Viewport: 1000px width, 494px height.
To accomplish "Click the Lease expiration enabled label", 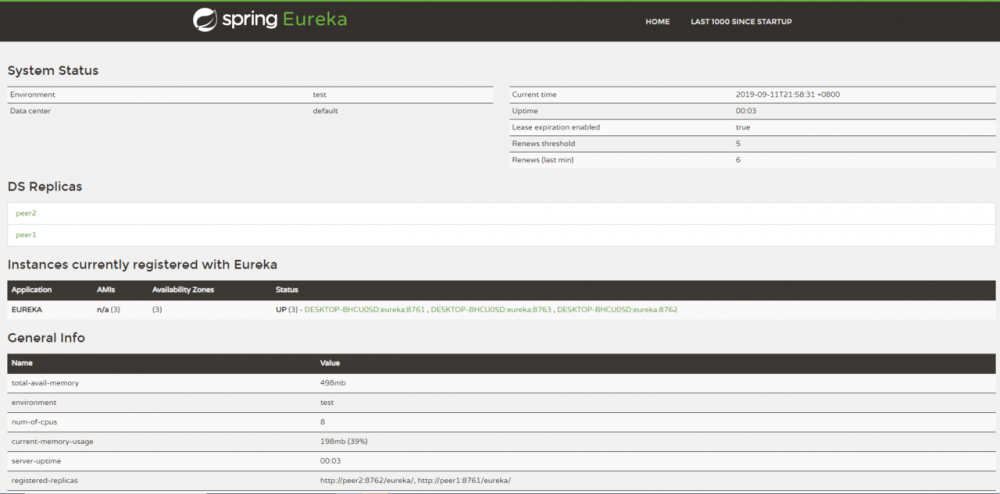I will tap(556, 127).
